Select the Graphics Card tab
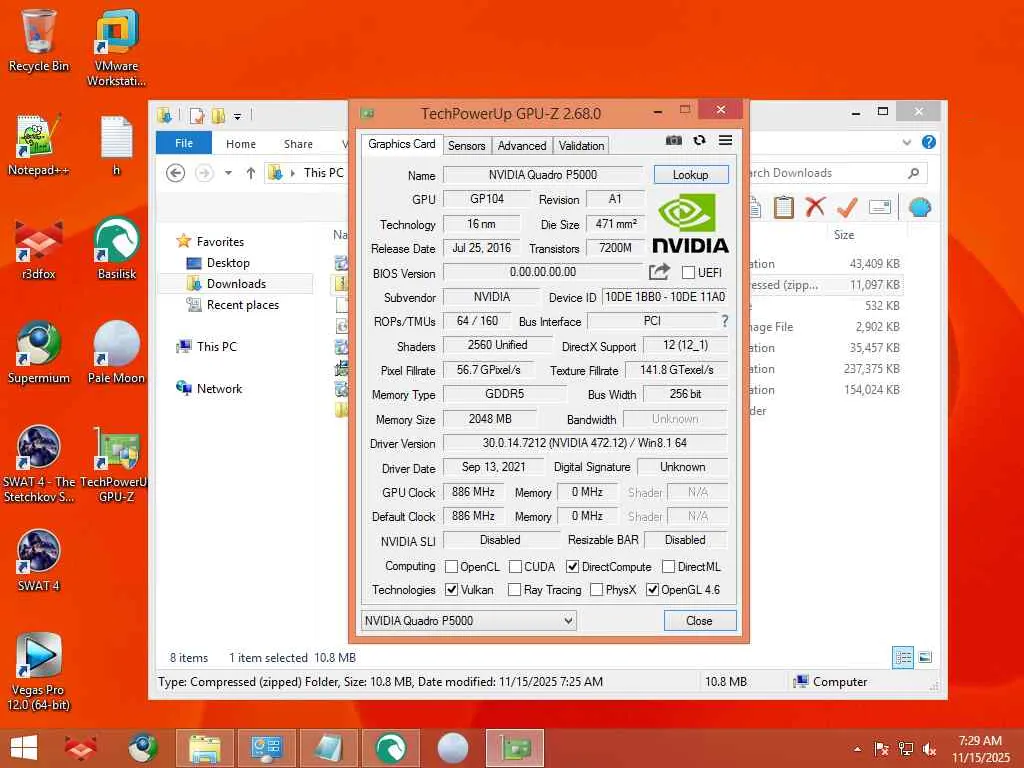1024x768 pixels. [402, 144]
